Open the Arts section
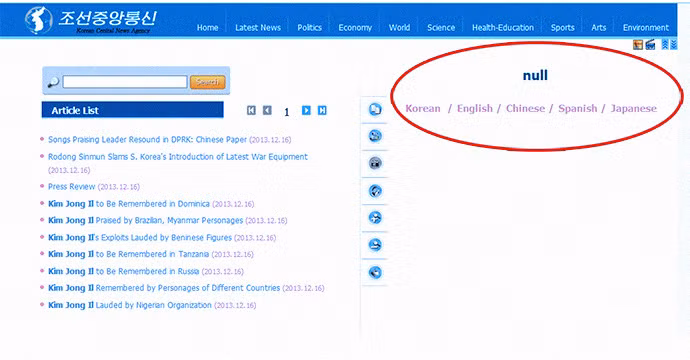690x360 pixels. coord(598,27)
